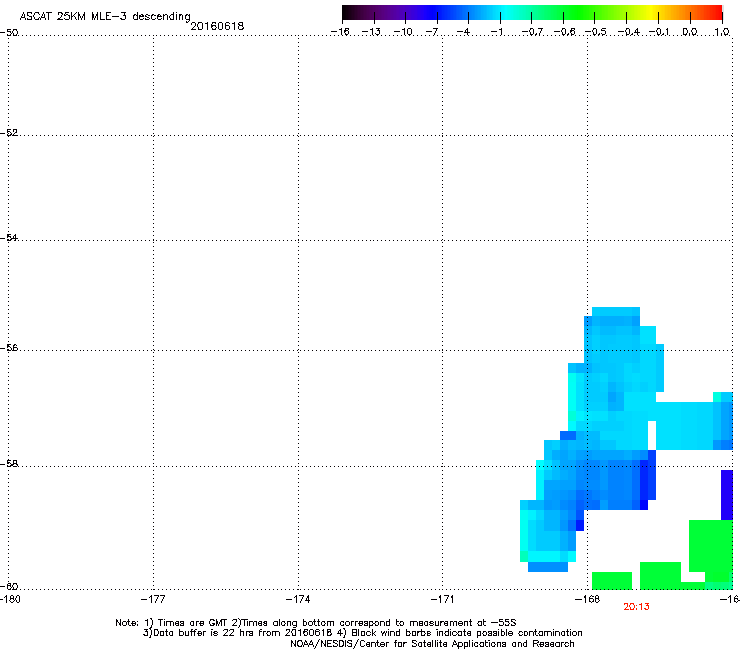
Task: Click the red 20:13 time label
Action: click(x=636, y=607)
